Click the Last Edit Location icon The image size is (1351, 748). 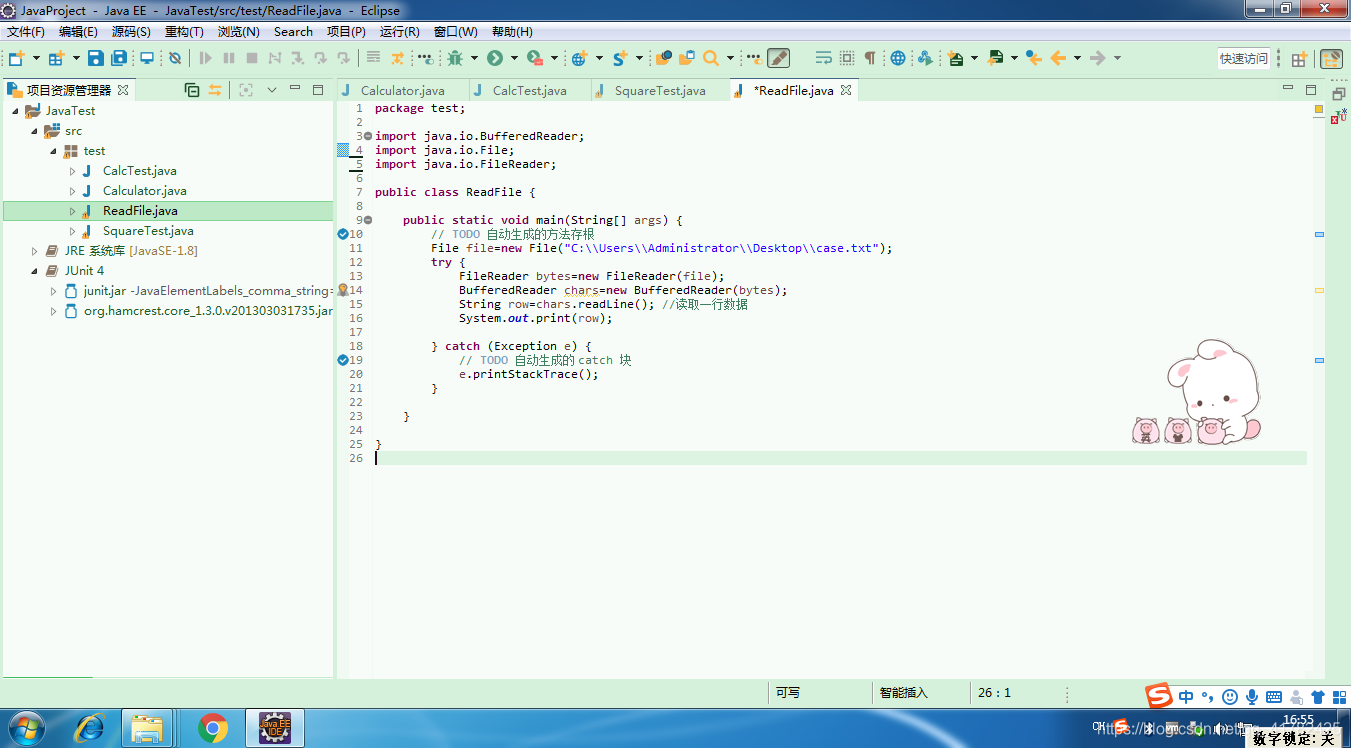[1033, 58]
